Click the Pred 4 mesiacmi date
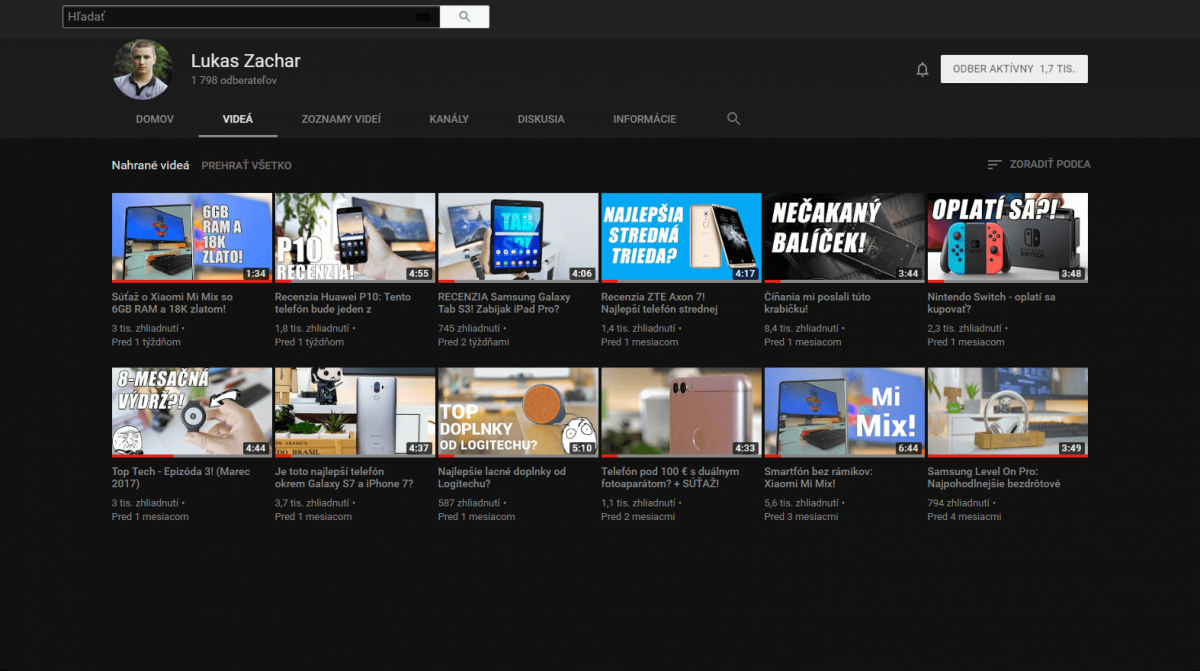 point(964,517)
